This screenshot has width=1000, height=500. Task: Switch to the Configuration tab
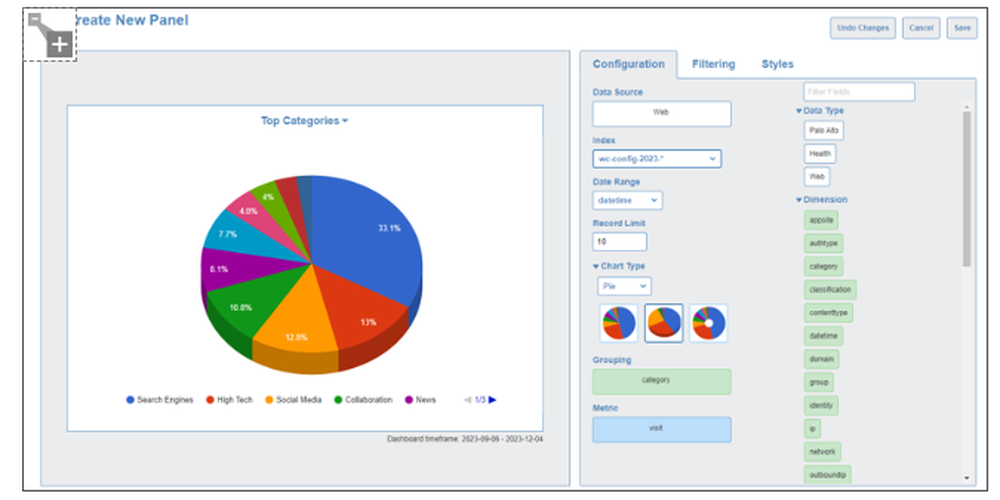[x=628, y=64]
